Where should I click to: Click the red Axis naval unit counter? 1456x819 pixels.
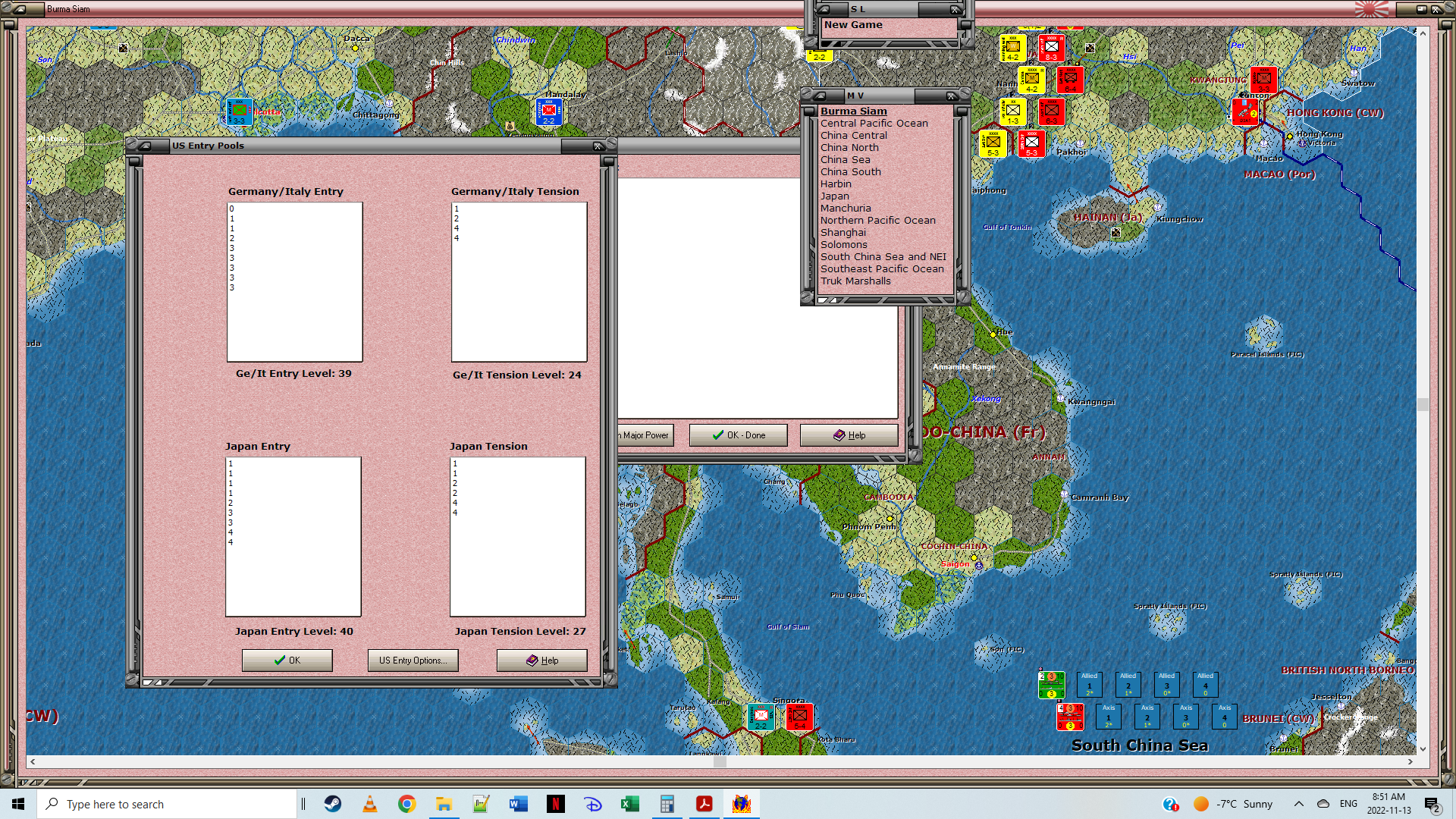click(x=1069, y=716)
